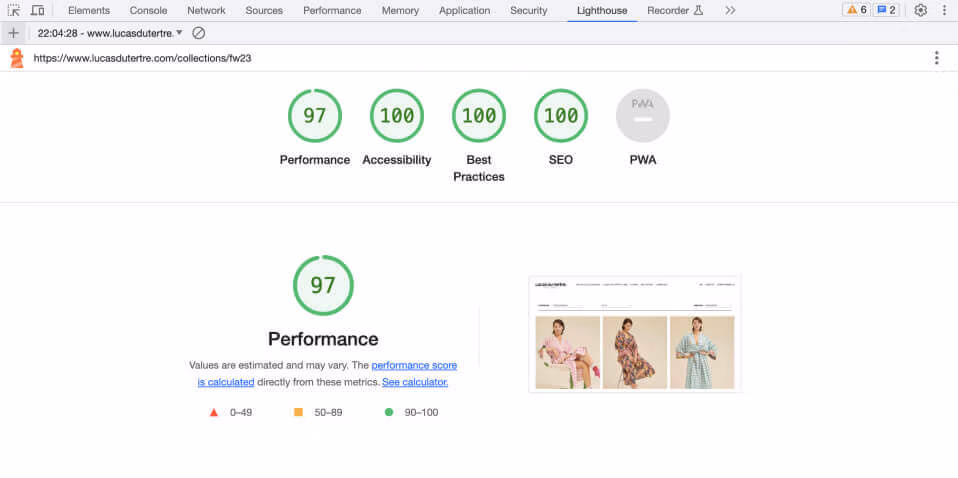Image resolution: width=958 pixels, height=478 pixels.
Task: Switch to the Console tab
Action: click(148, 10)
